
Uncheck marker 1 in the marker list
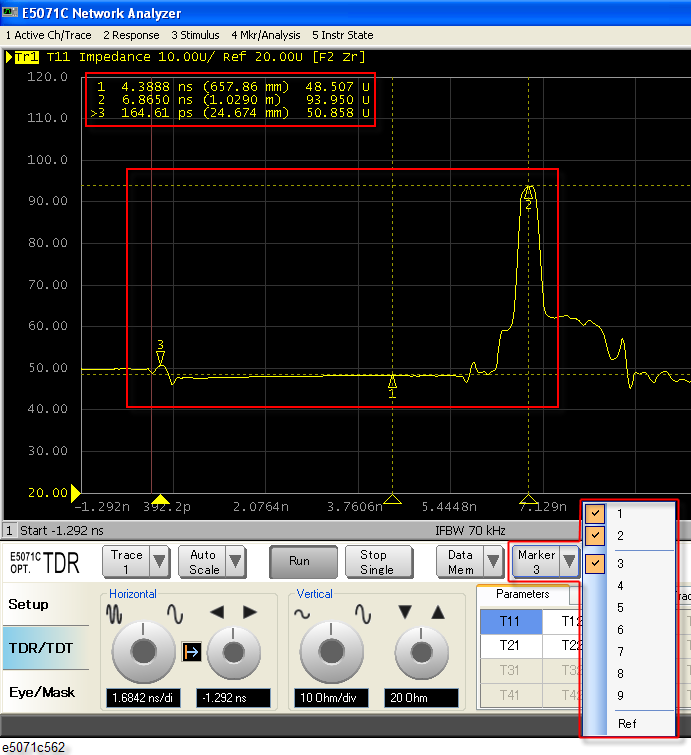click(x=596, y=513)
